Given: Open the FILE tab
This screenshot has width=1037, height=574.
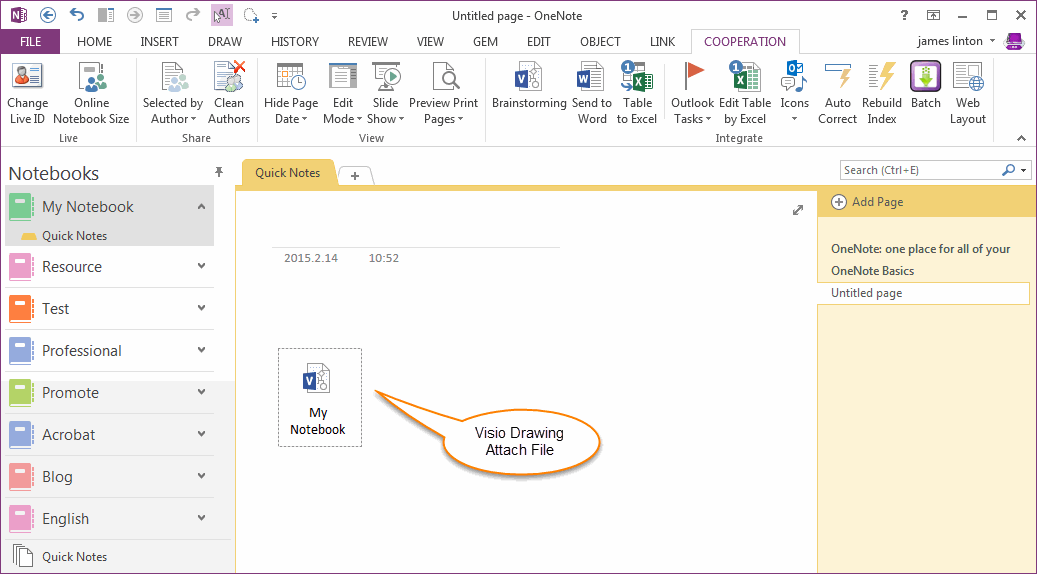Looking at the screenshot, I should (30, 42).
